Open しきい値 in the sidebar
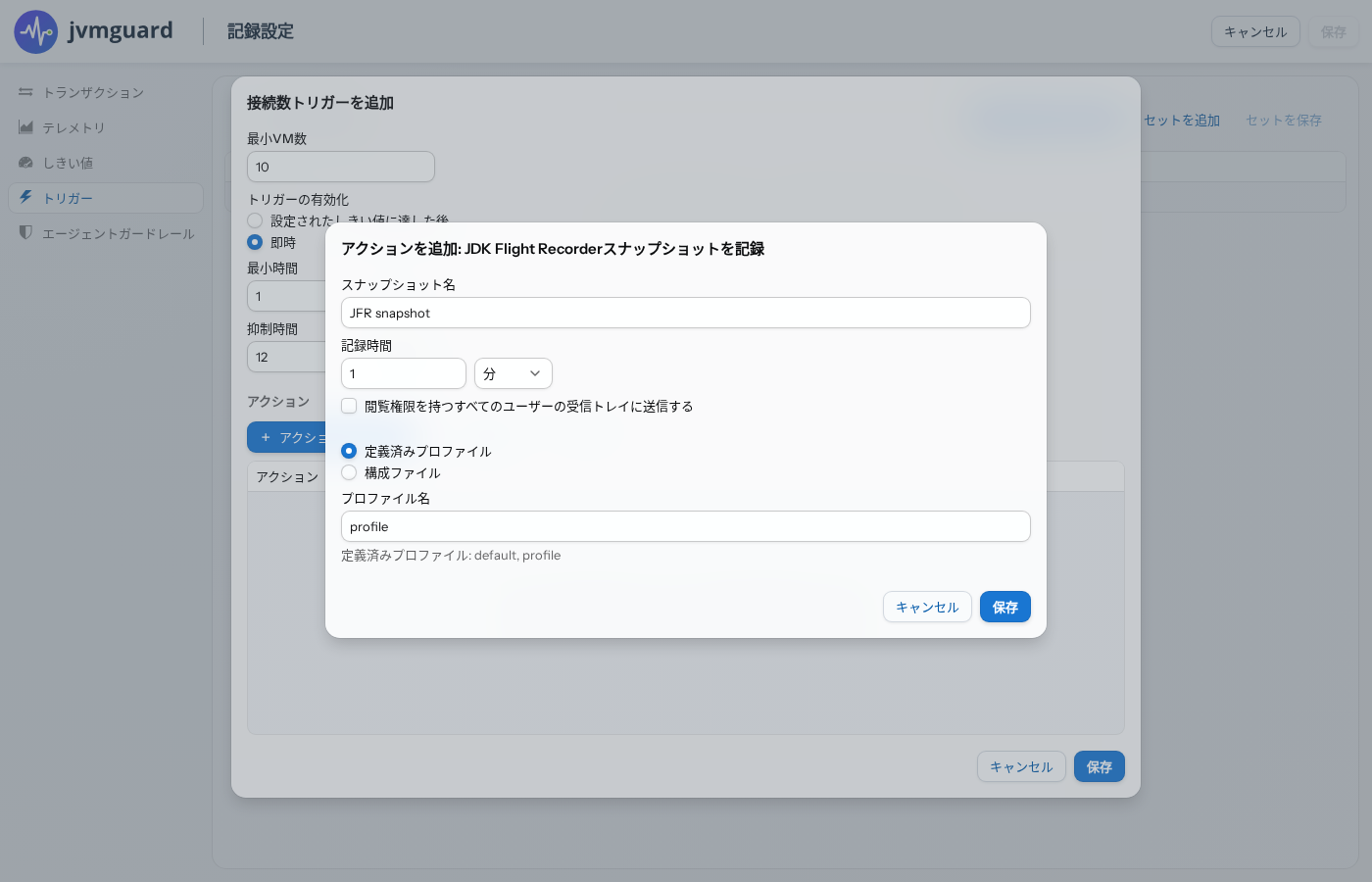This screenshot has width=1372, height=882. 106,163
